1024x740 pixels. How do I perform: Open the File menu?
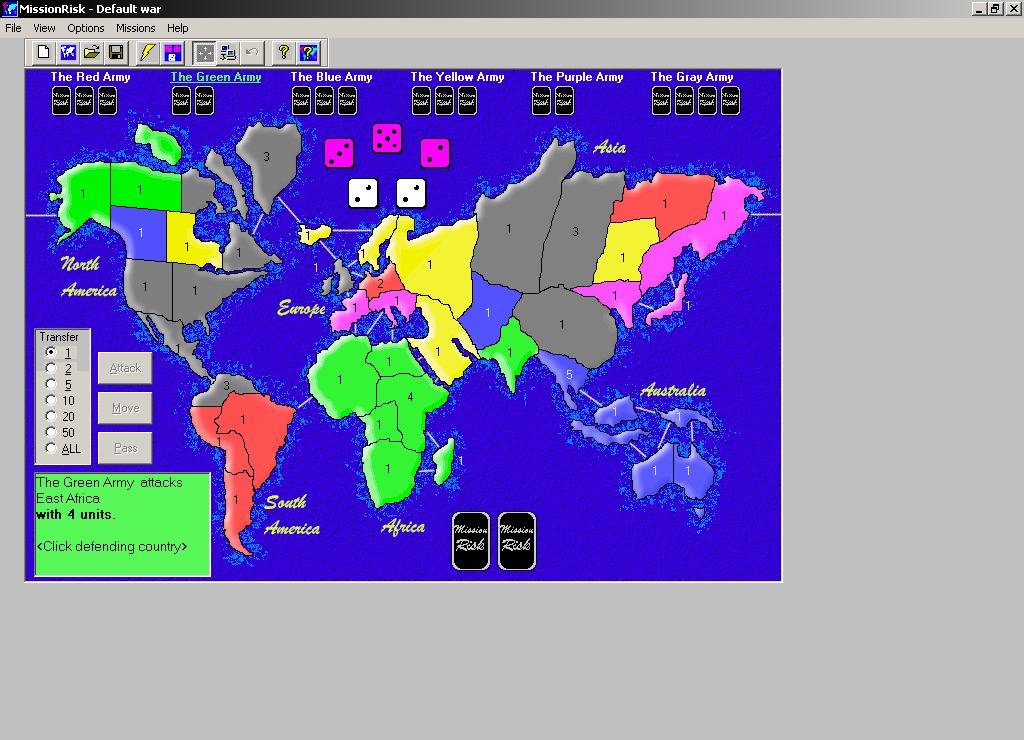pyautogui.click(x=13, y=28)
